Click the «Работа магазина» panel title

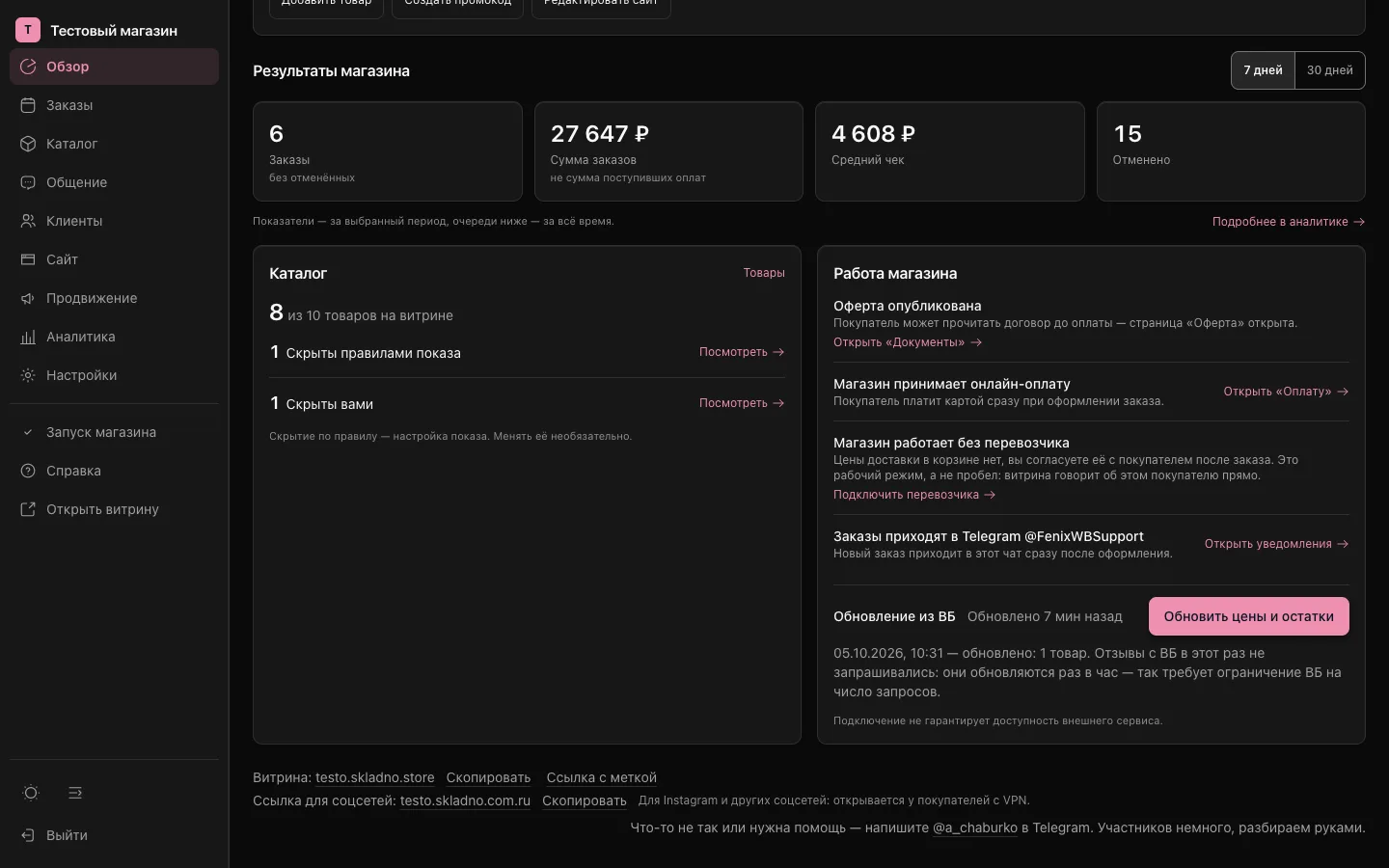pyautogui.click(x=895, y=273)
